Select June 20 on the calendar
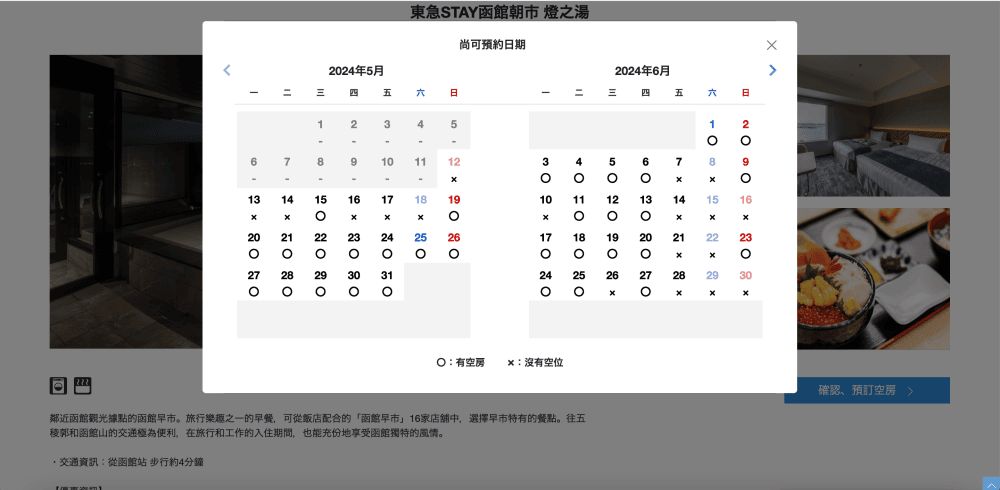Screen dimensions: 1000x490 click(x=645, y=245)
